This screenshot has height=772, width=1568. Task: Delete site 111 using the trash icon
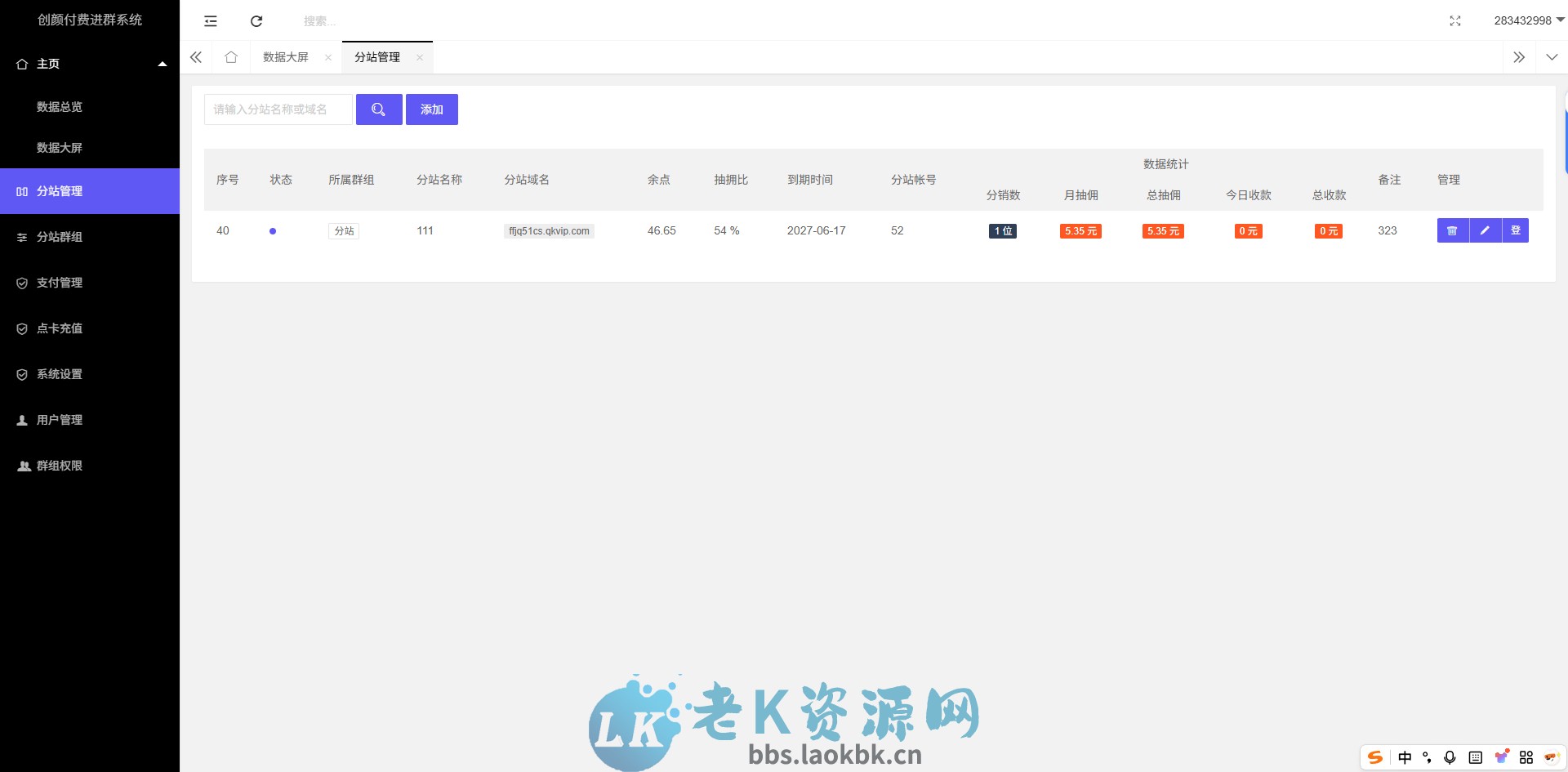click(1452, 230)
